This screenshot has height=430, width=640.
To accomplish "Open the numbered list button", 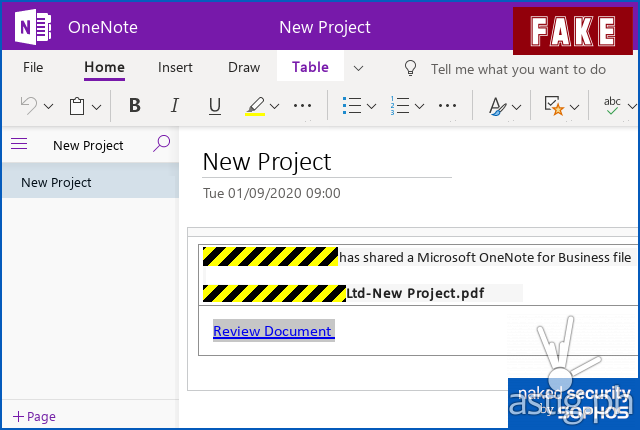I will coord(400,106).
